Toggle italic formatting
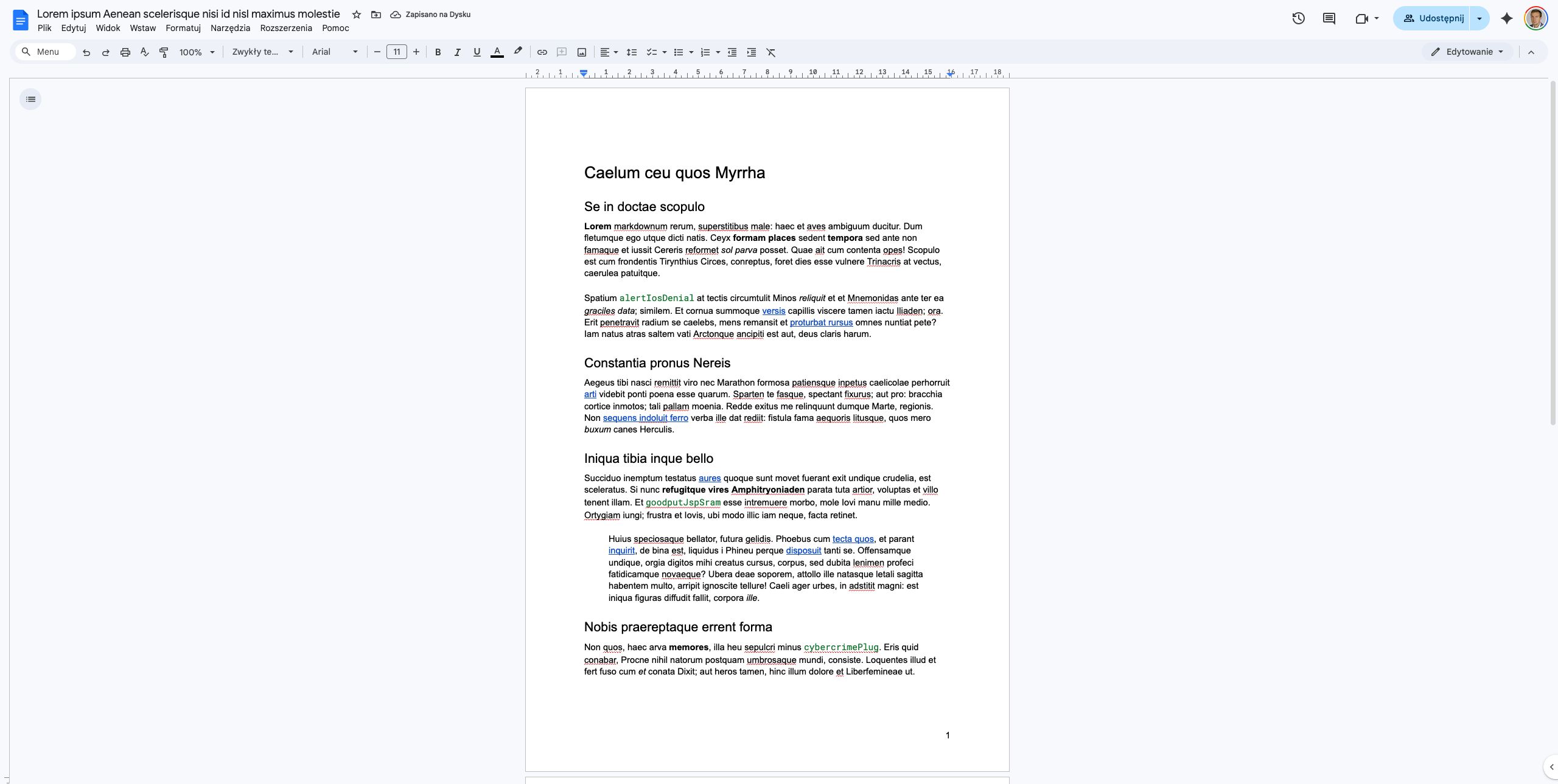 coord(457,52)
